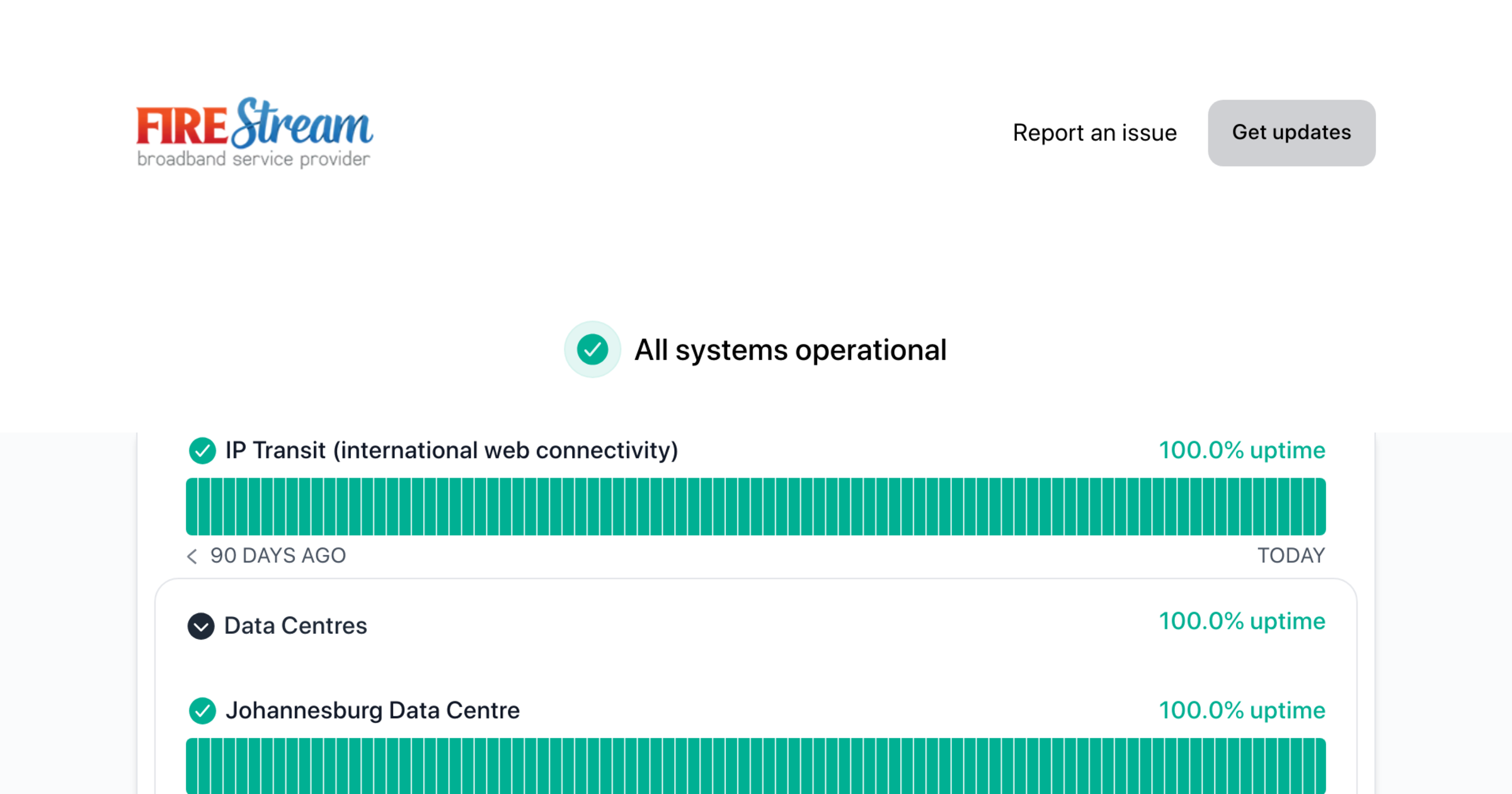1512x794 pixels.
Task: Click the TODAY label under the uptime chart
Action: (1291, 556)
